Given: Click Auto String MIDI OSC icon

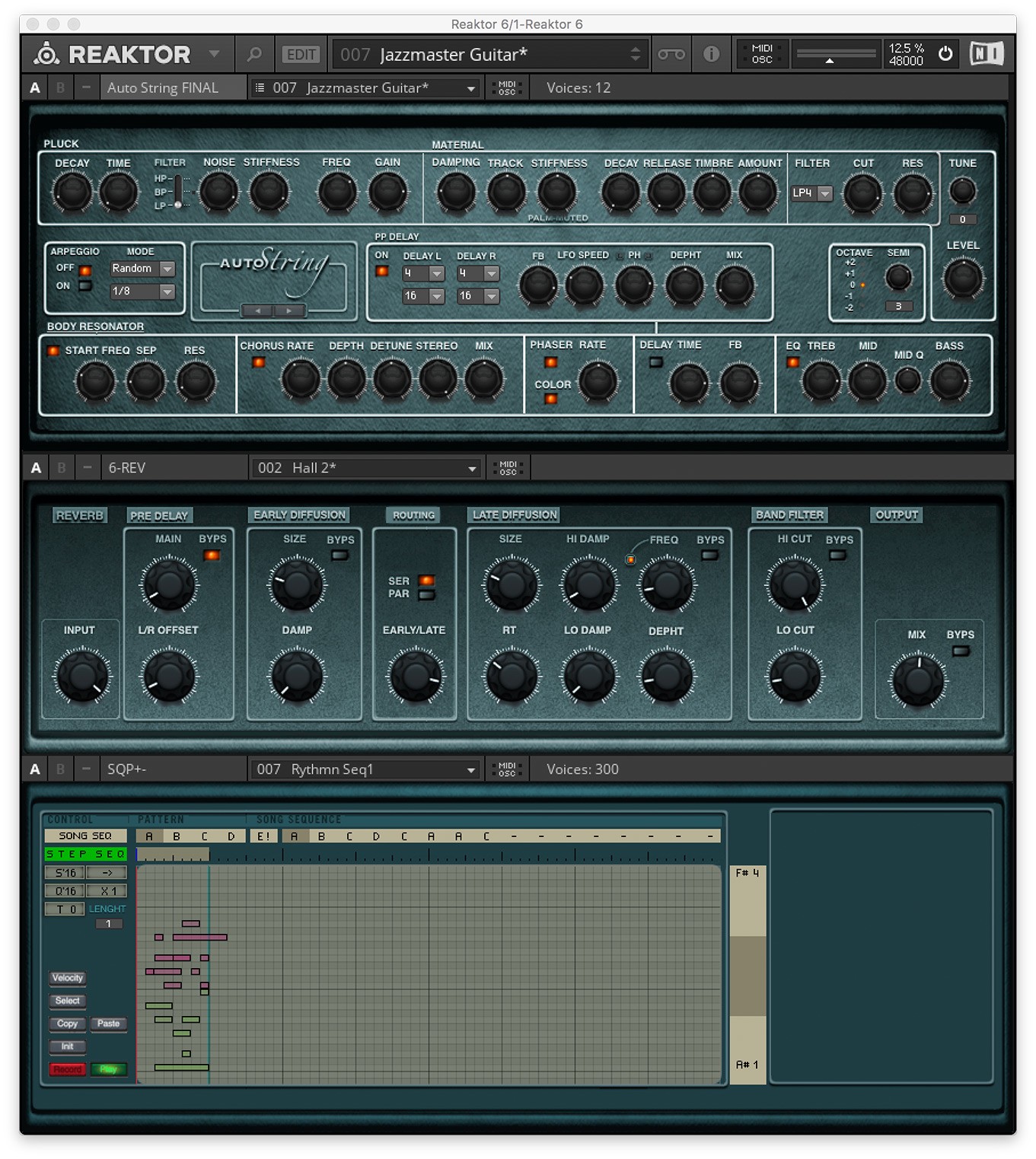Looking at the screenshot, I should pyautogui.click(x=507, y=88).
